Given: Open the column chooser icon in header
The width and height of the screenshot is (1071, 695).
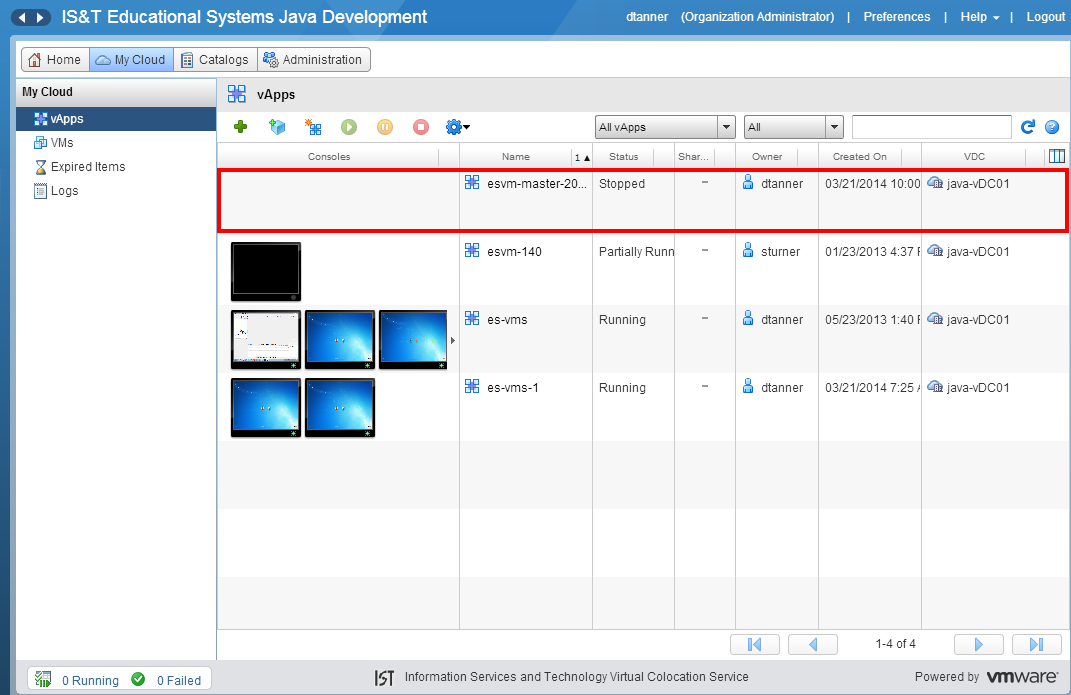Looking at the screenshot, I should pyautogui.click(x=1056, y=156).
